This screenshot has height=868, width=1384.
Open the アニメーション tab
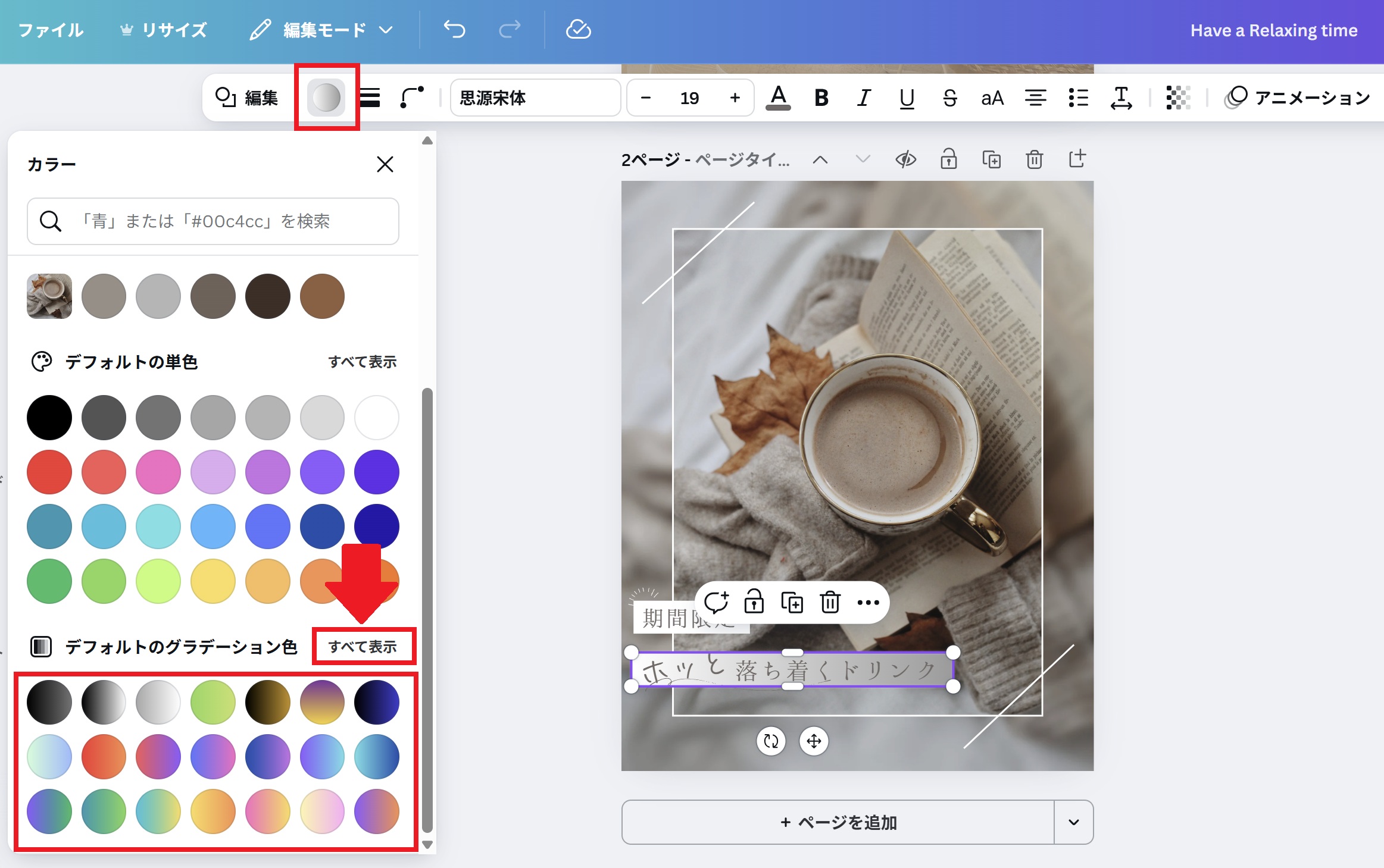[x=1298, y=98]
